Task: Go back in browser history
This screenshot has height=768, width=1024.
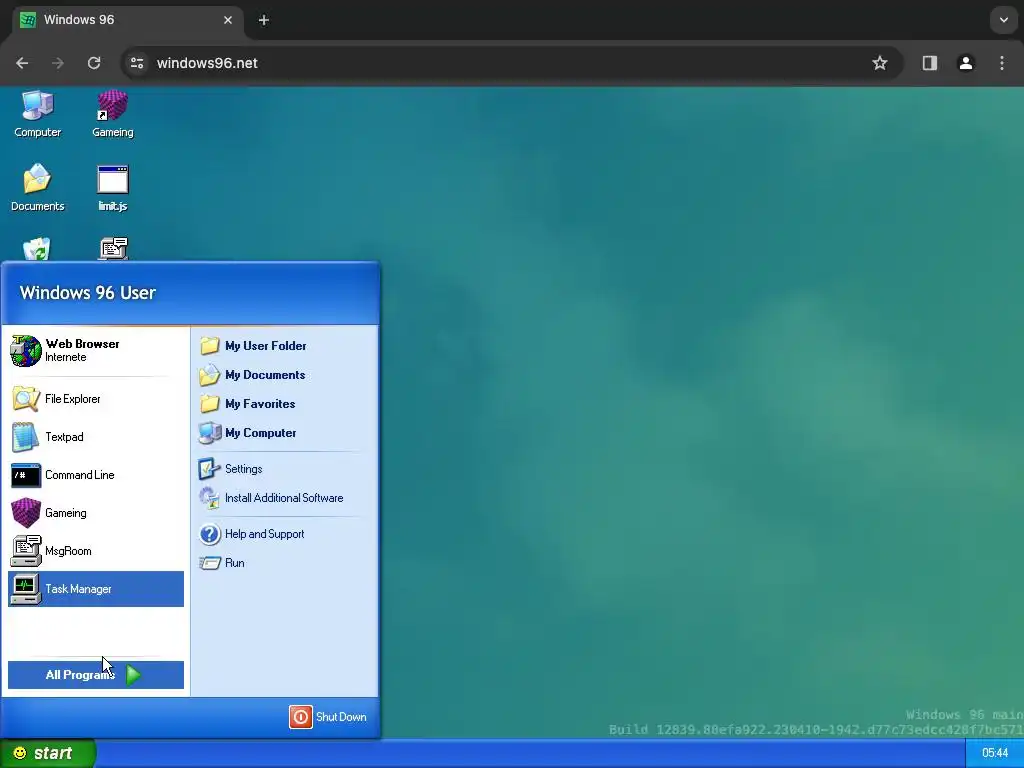Action: pos(22,63)
